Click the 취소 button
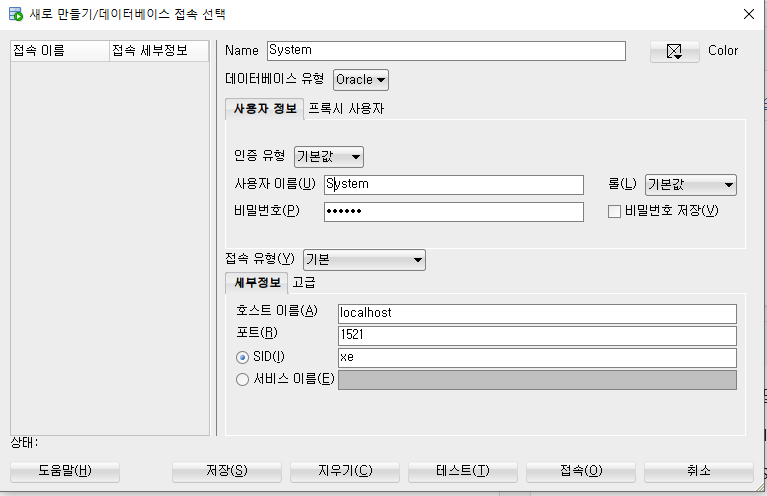Screen dimensions: 767x496 [699, 471]
